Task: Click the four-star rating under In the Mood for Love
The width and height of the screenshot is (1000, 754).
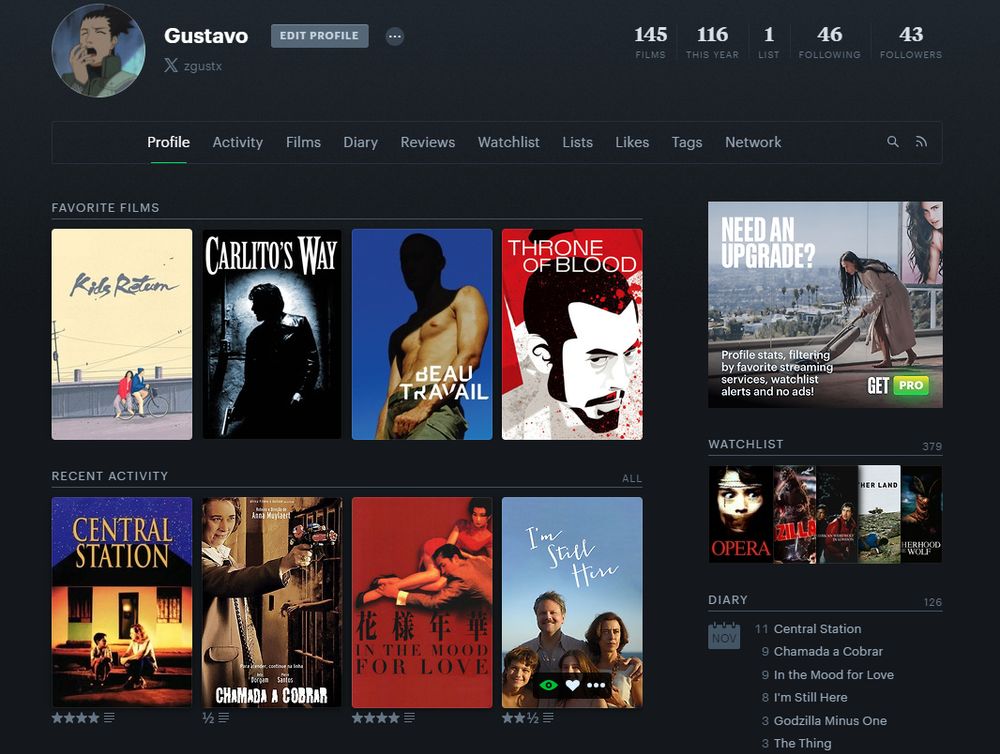Action: (376, 718)
